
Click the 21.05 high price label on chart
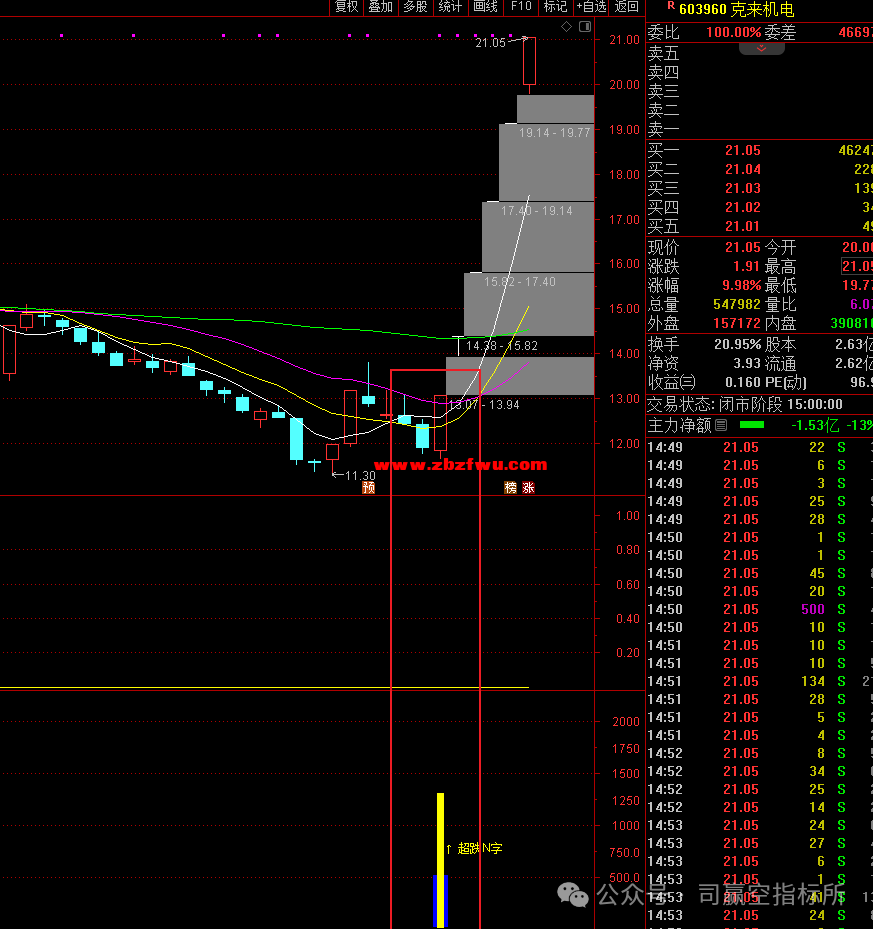pos(490,43)
